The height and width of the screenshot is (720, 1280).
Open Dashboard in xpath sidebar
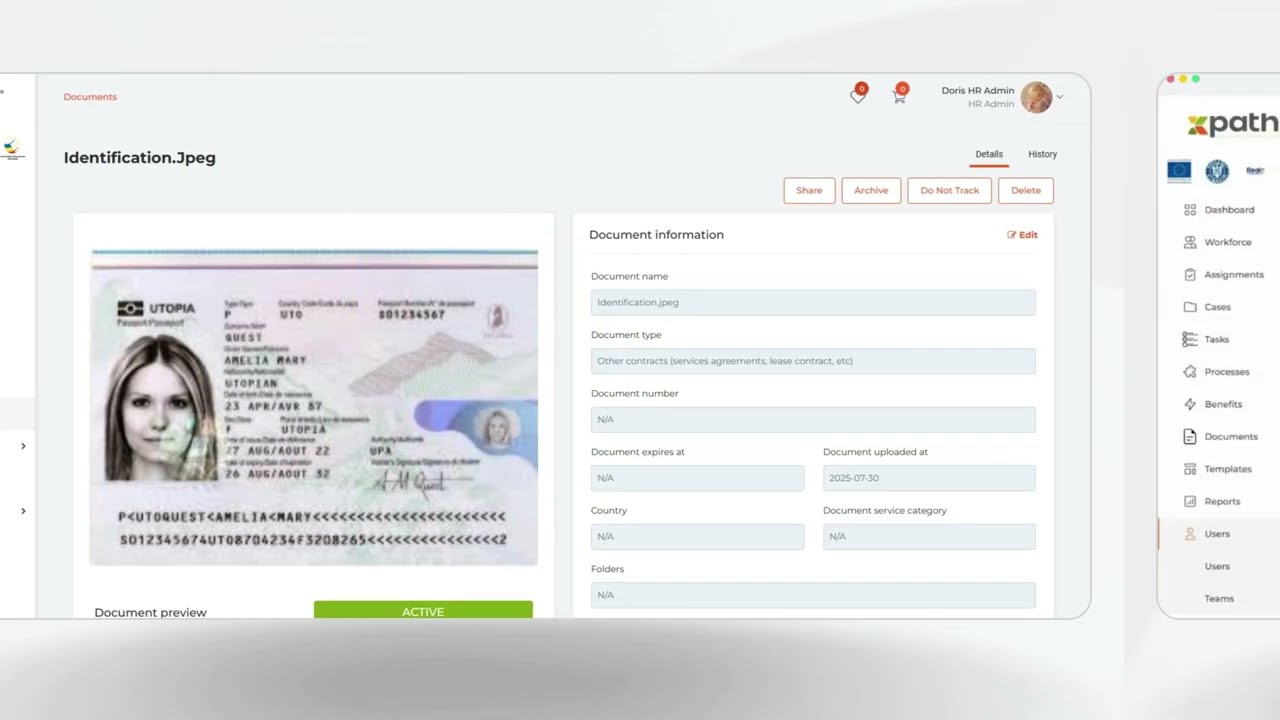1229,210
